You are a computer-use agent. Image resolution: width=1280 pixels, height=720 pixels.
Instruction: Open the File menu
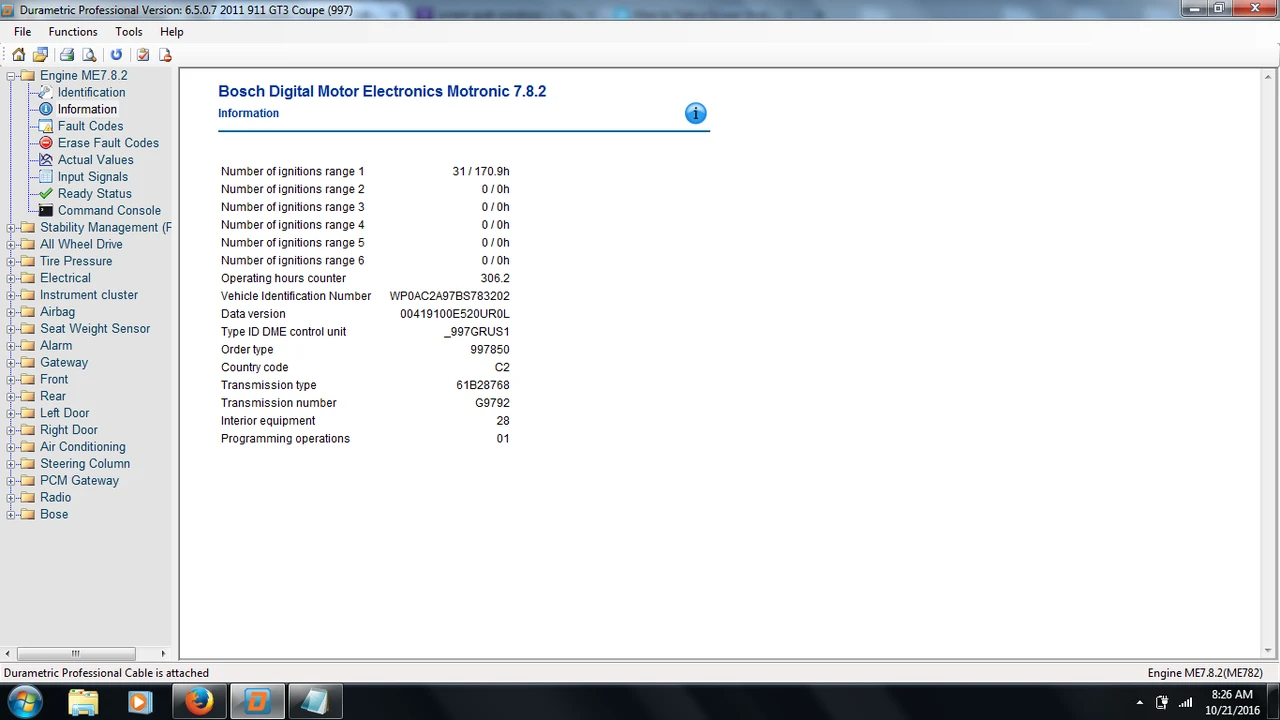(23, 32)
